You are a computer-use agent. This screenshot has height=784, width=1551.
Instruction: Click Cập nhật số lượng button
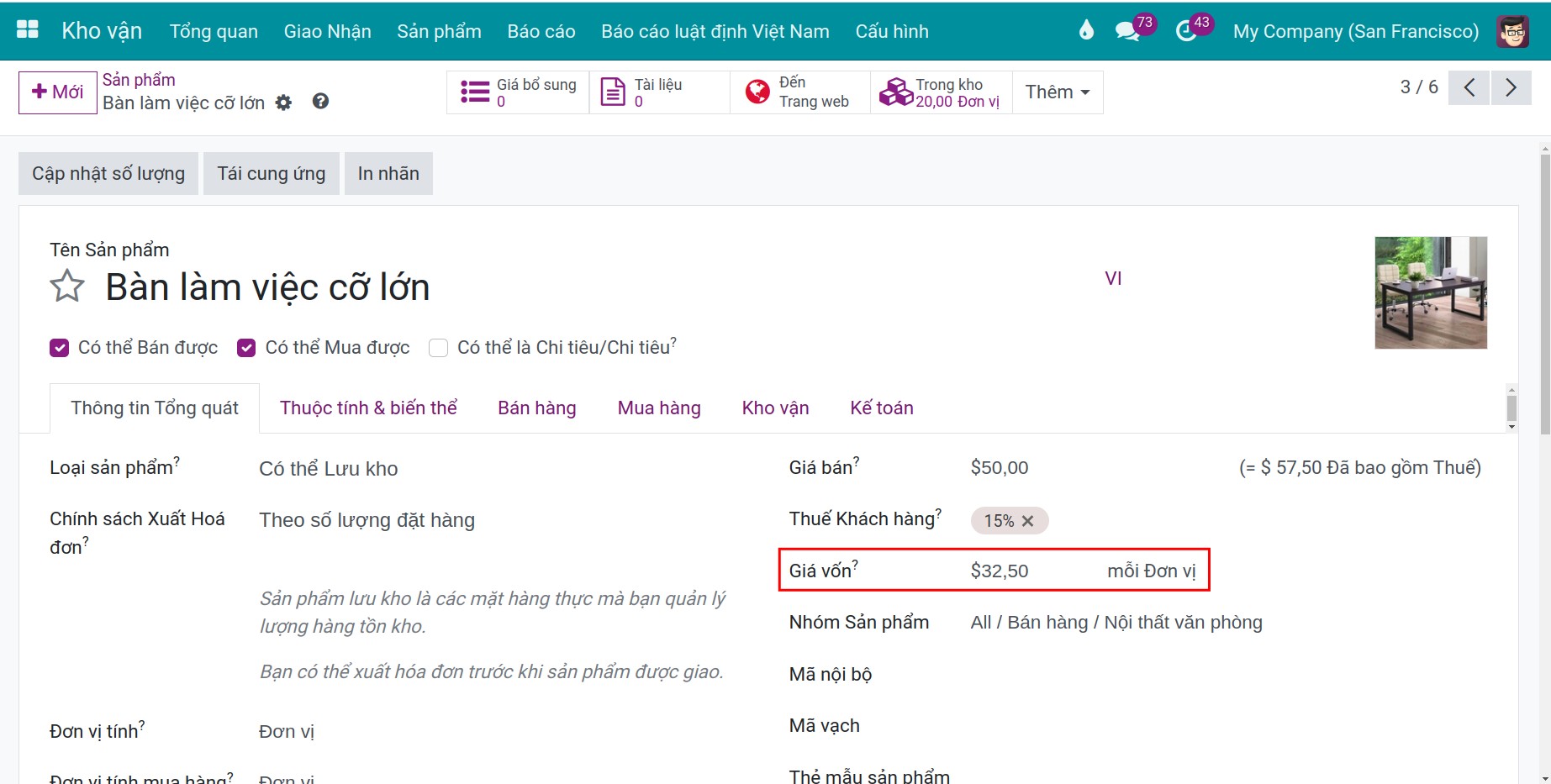click(x=108, y=174)
